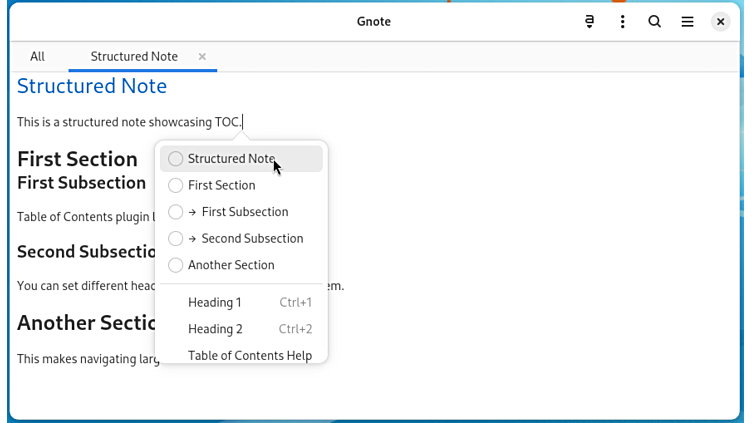
Task: Click the Gnote title in header bar
Action: (374, 21)
